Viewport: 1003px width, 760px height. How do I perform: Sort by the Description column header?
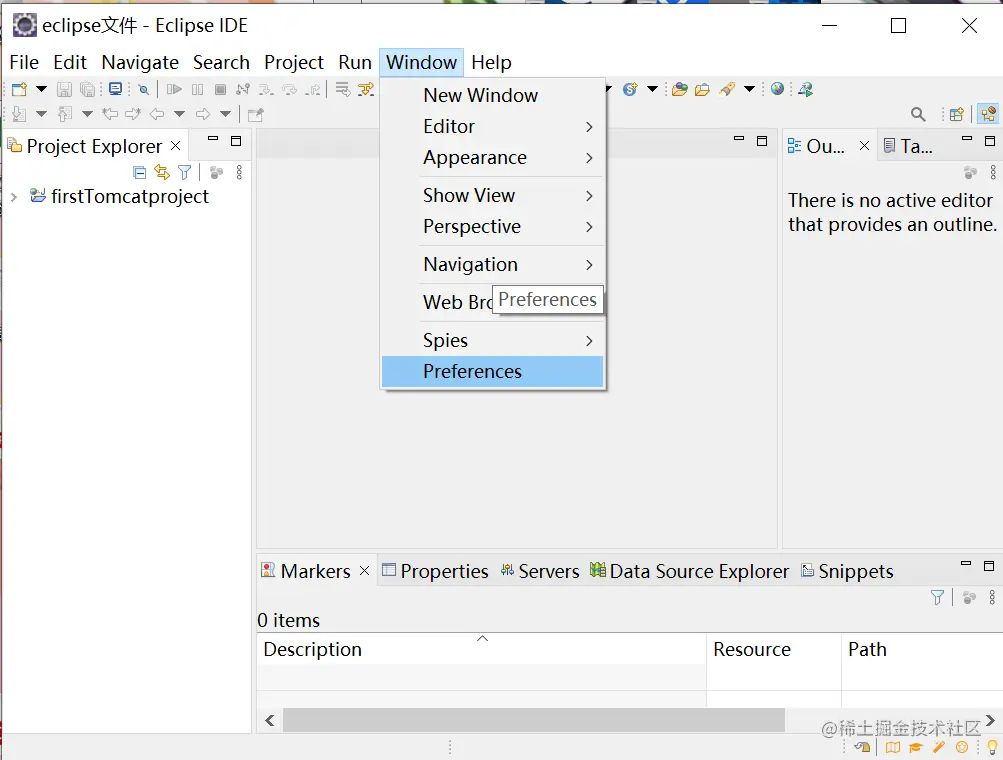pos(482,649)
